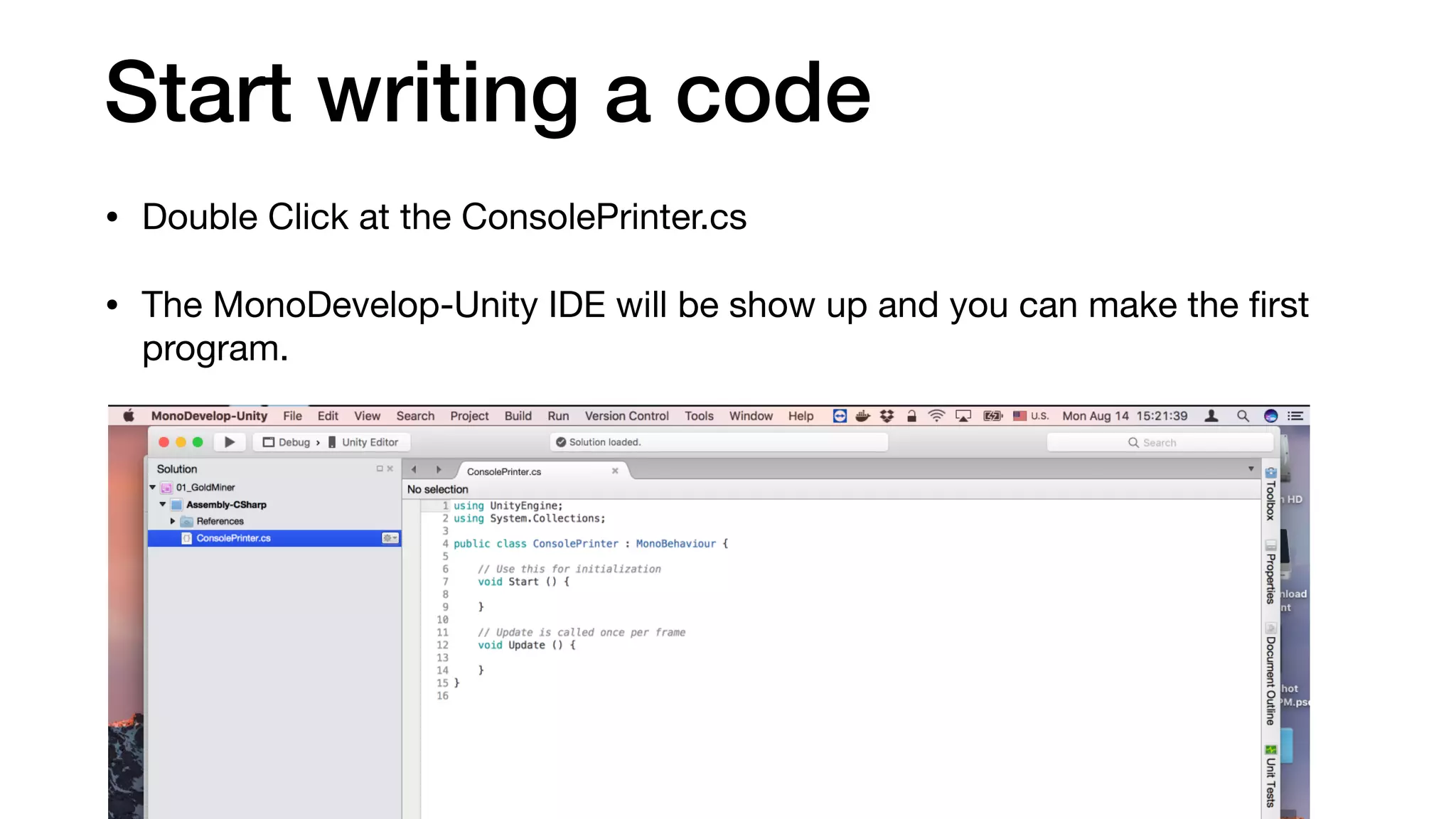Screen dimensions: 1456x819
Task: Open the Window menu
Action: [x=751, y=416]
